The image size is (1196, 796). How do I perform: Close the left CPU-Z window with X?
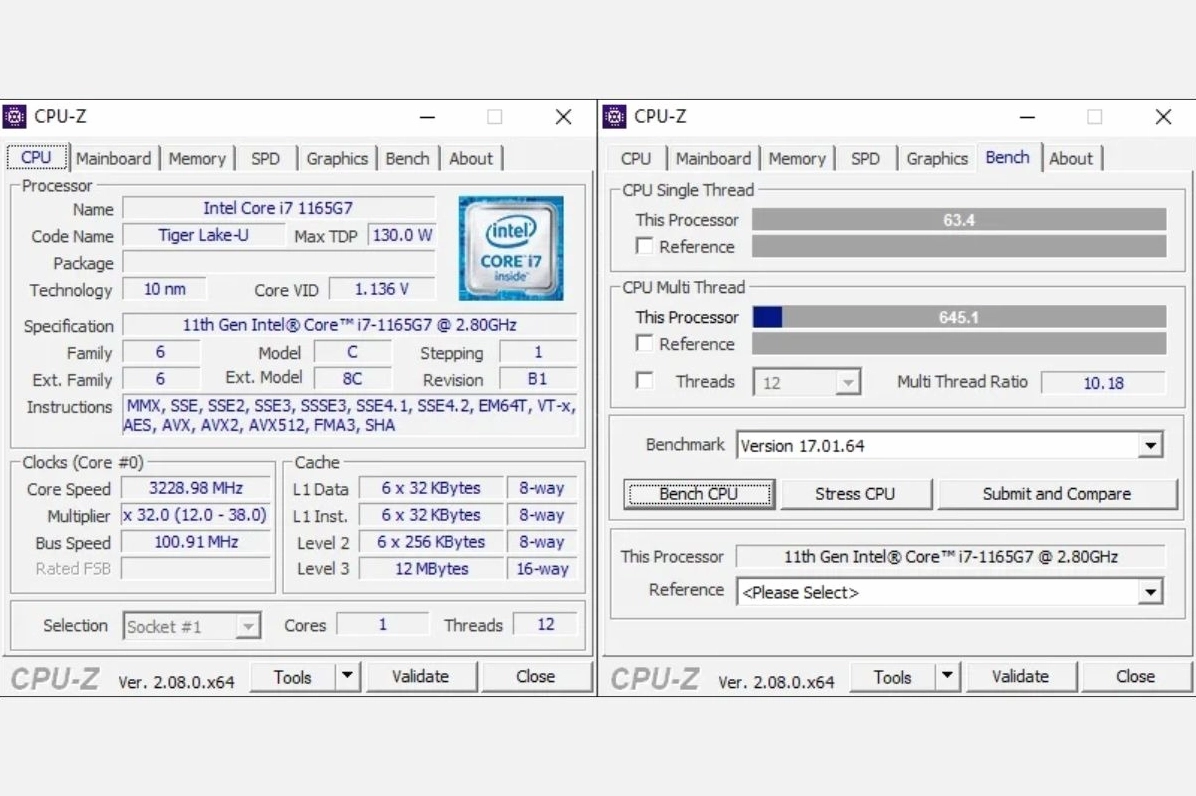point(564,117)
